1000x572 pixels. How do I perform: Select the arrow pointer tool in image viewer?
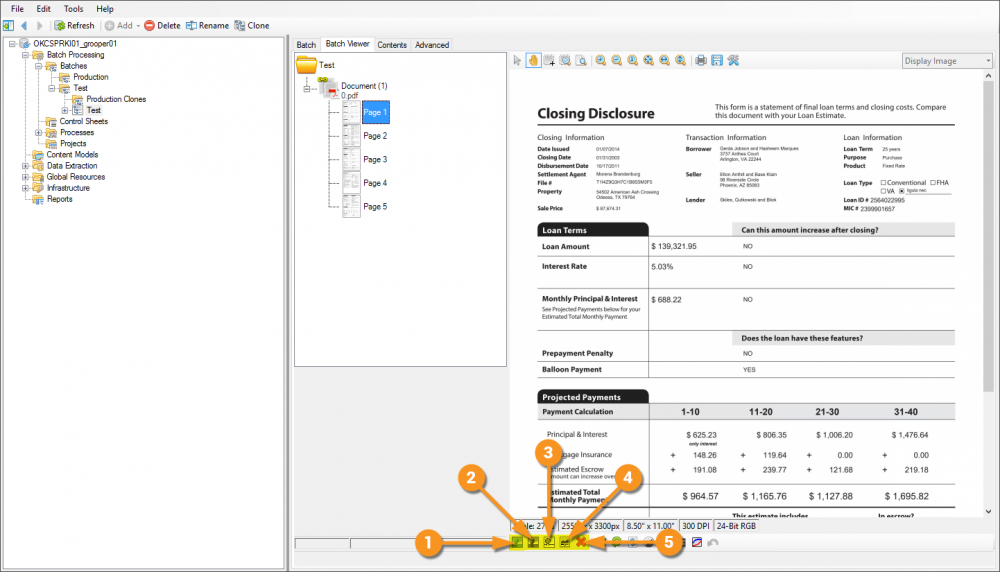(x=517, y=61)
